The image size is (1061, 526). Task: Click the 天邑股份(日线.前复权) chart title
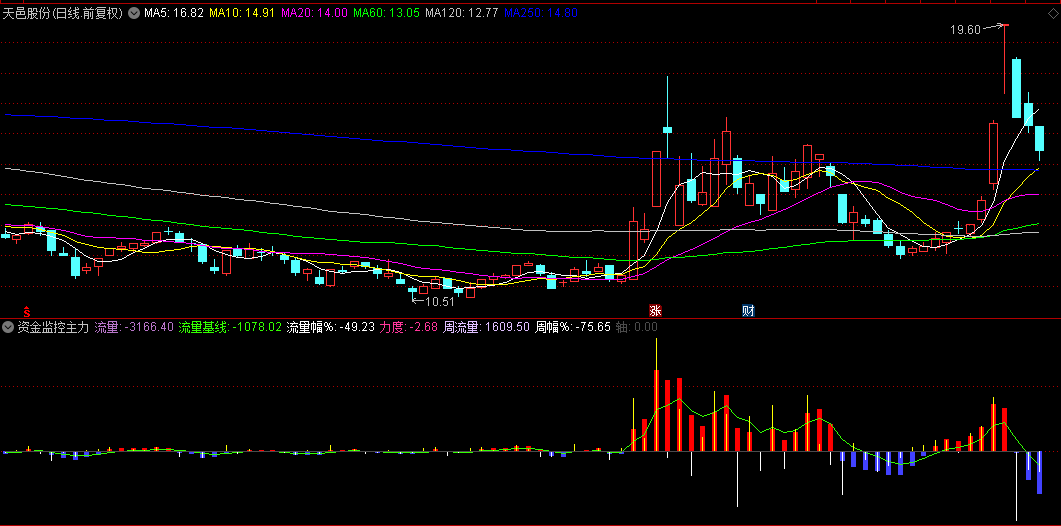(64, 13)
